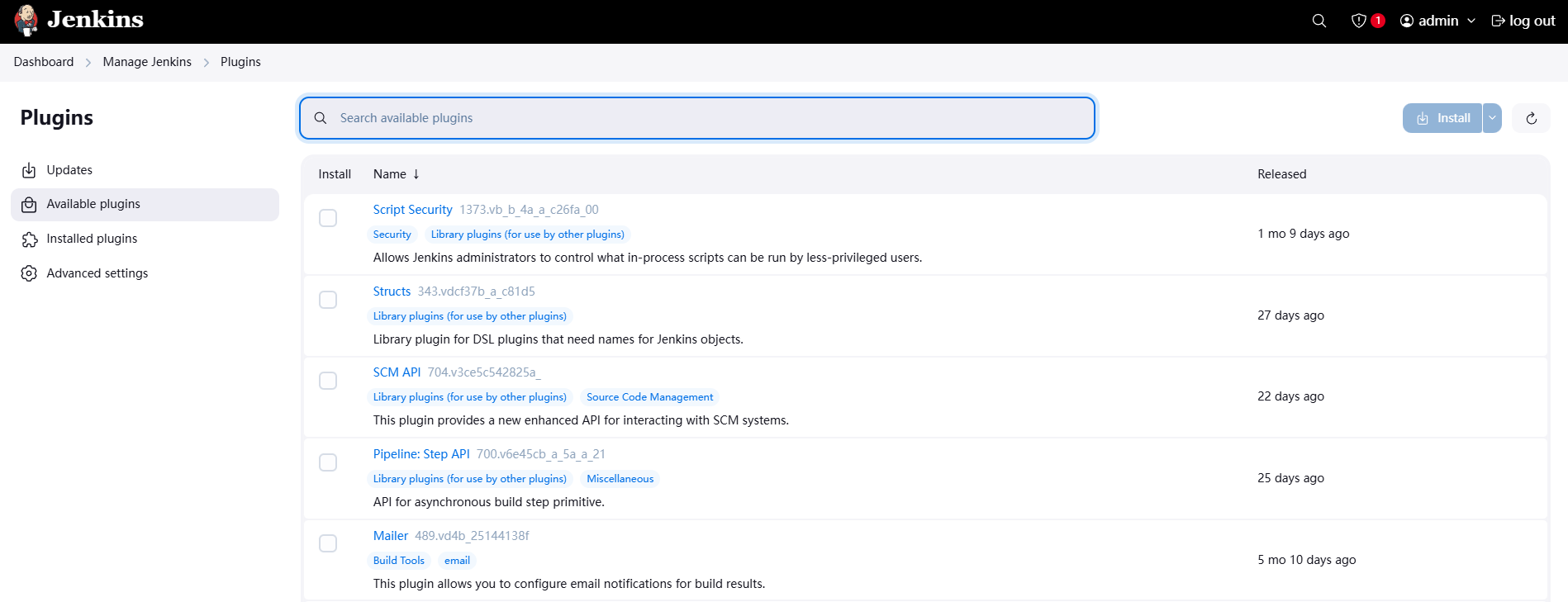Screen dimensions: 1568x602
Task: Click release date '22 days ago'
Action: pyautogui.click(x=1290, y=396)
